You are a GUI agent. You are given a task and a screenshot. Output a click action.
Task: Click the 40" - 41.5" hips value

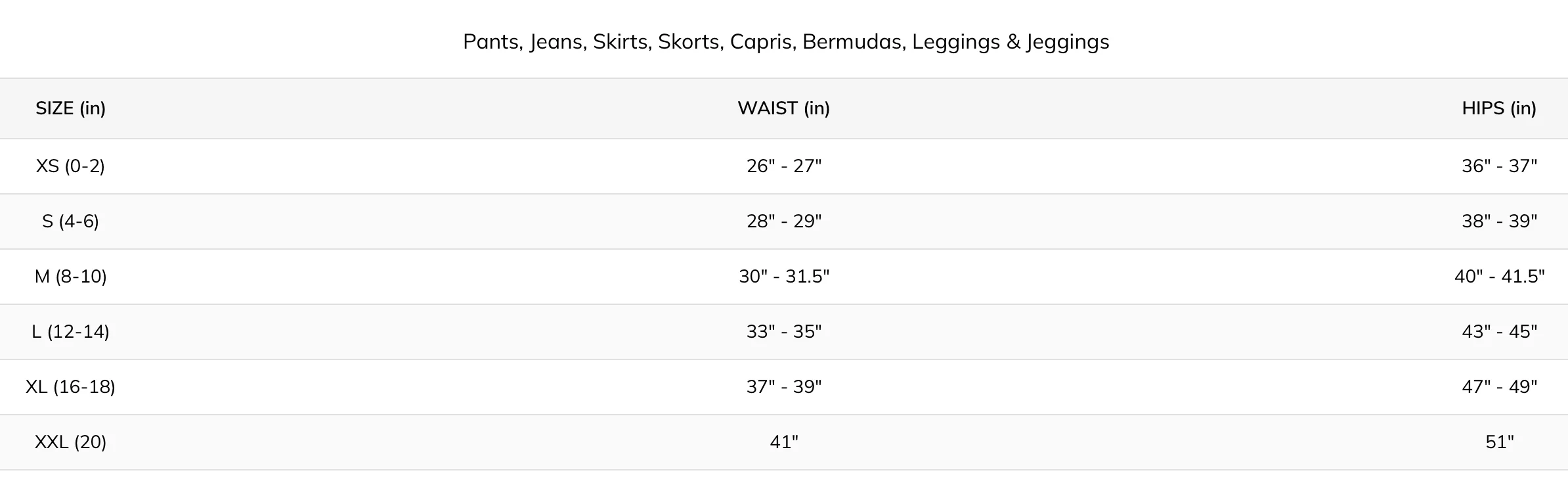[1499, 277]
